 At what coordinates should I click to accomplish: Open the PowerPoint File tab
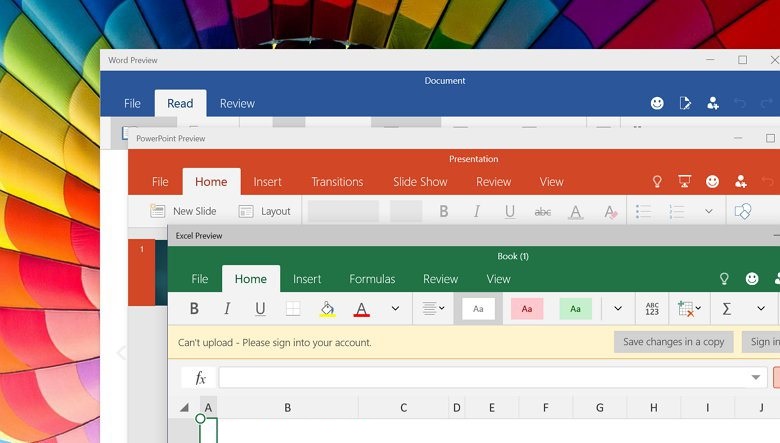[160, 182]
